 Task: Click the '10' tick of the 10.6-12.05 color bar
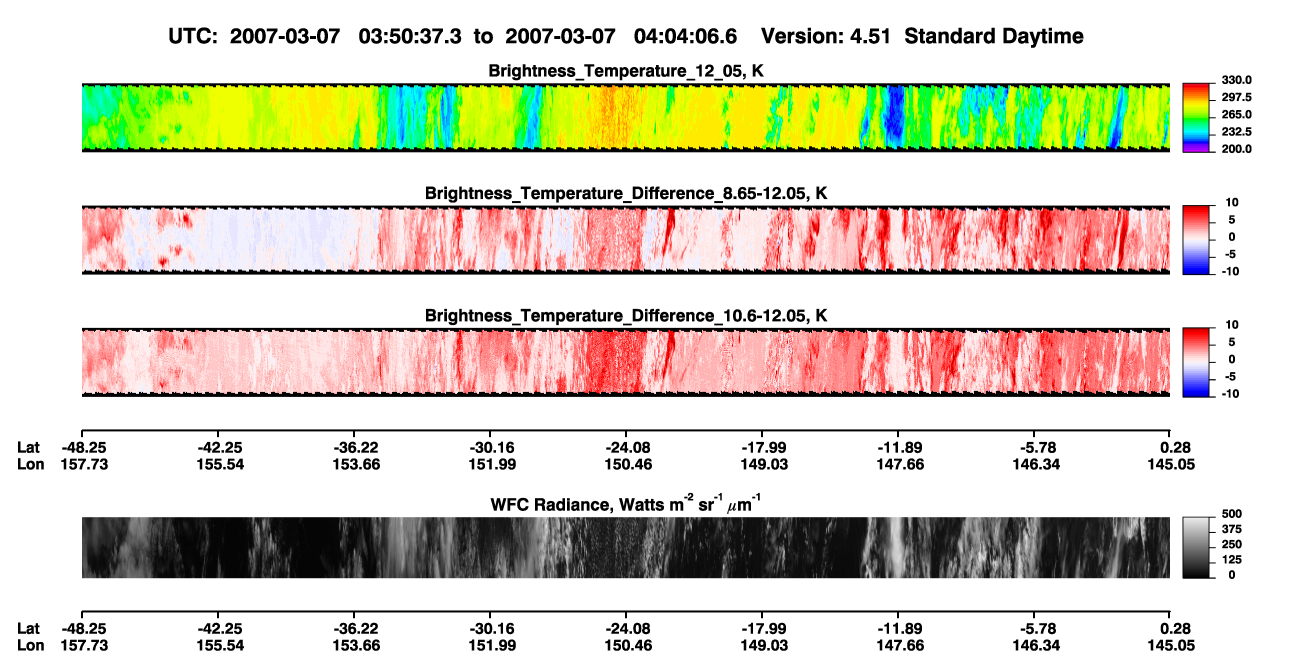pos(1233,324)
